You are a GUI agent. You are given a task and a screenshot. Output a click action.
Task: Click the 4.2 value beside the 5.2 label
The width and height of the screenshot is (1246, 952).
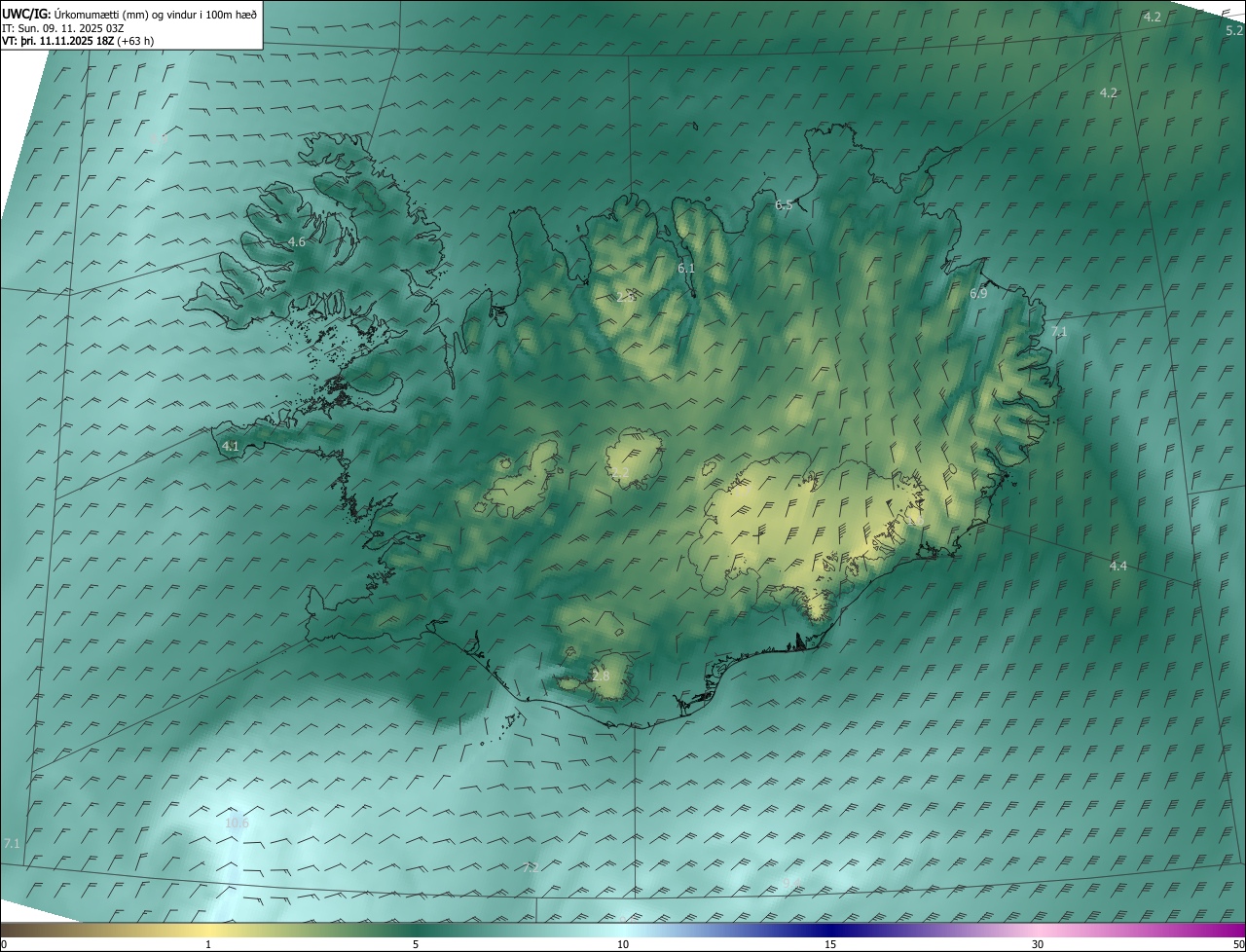pos(1152,17)
